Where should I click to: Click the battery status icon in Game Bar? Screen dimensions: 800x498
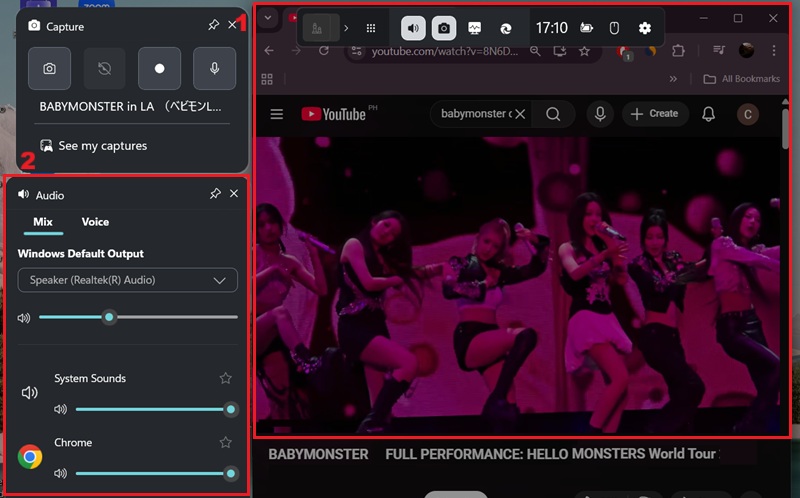coord(587,28)
